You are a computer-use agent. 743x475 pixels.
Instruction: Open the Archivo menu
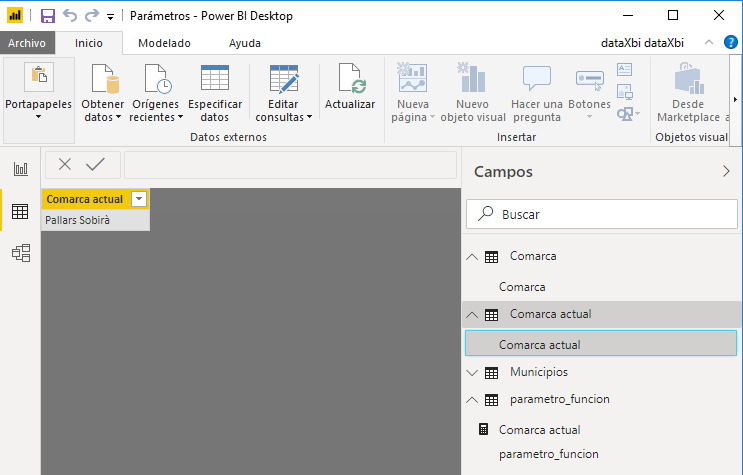pyautogui.click(x=26, y=43)
